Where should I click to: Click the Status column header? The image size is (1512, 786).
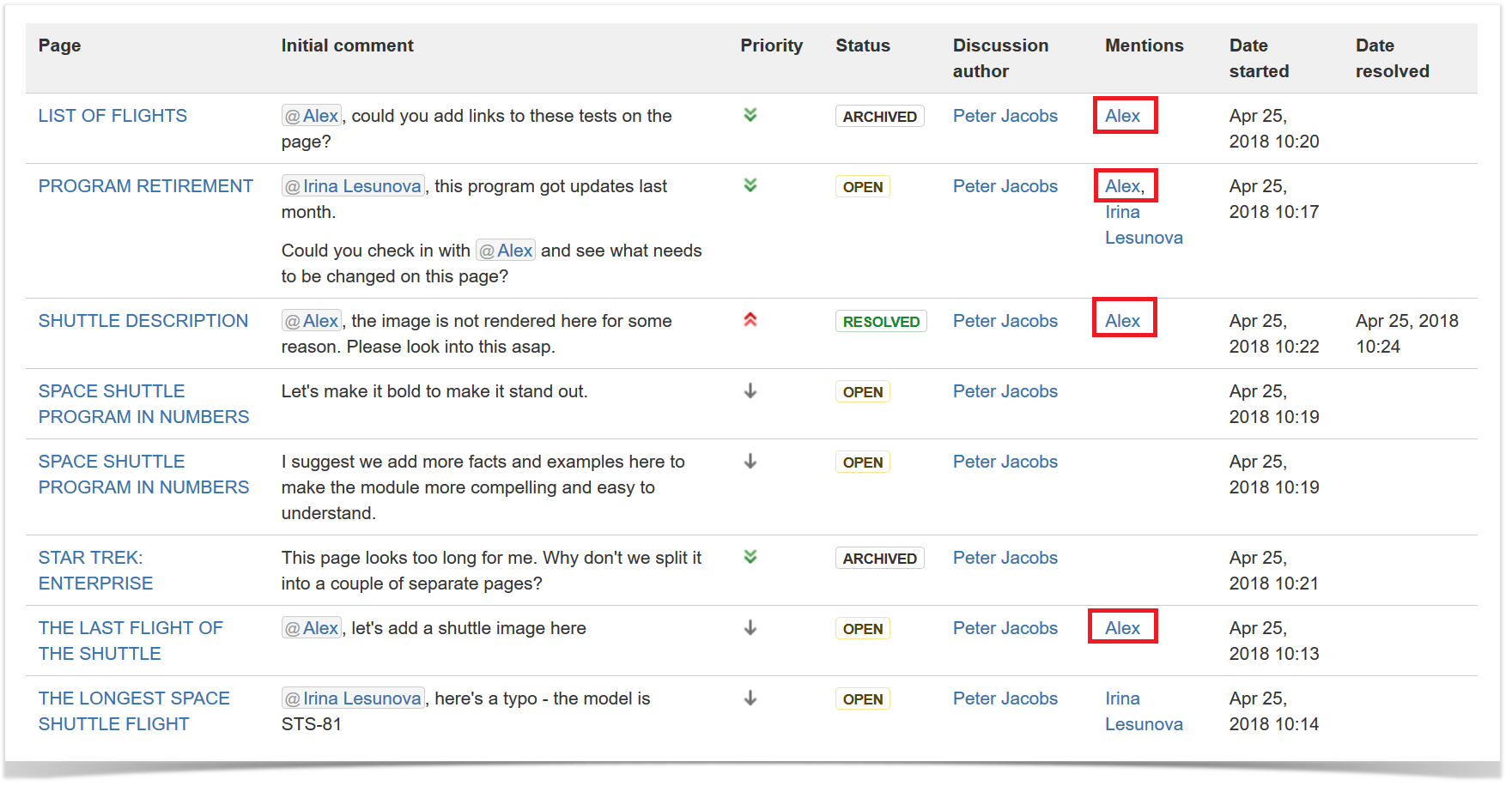[x=863, y=45]
